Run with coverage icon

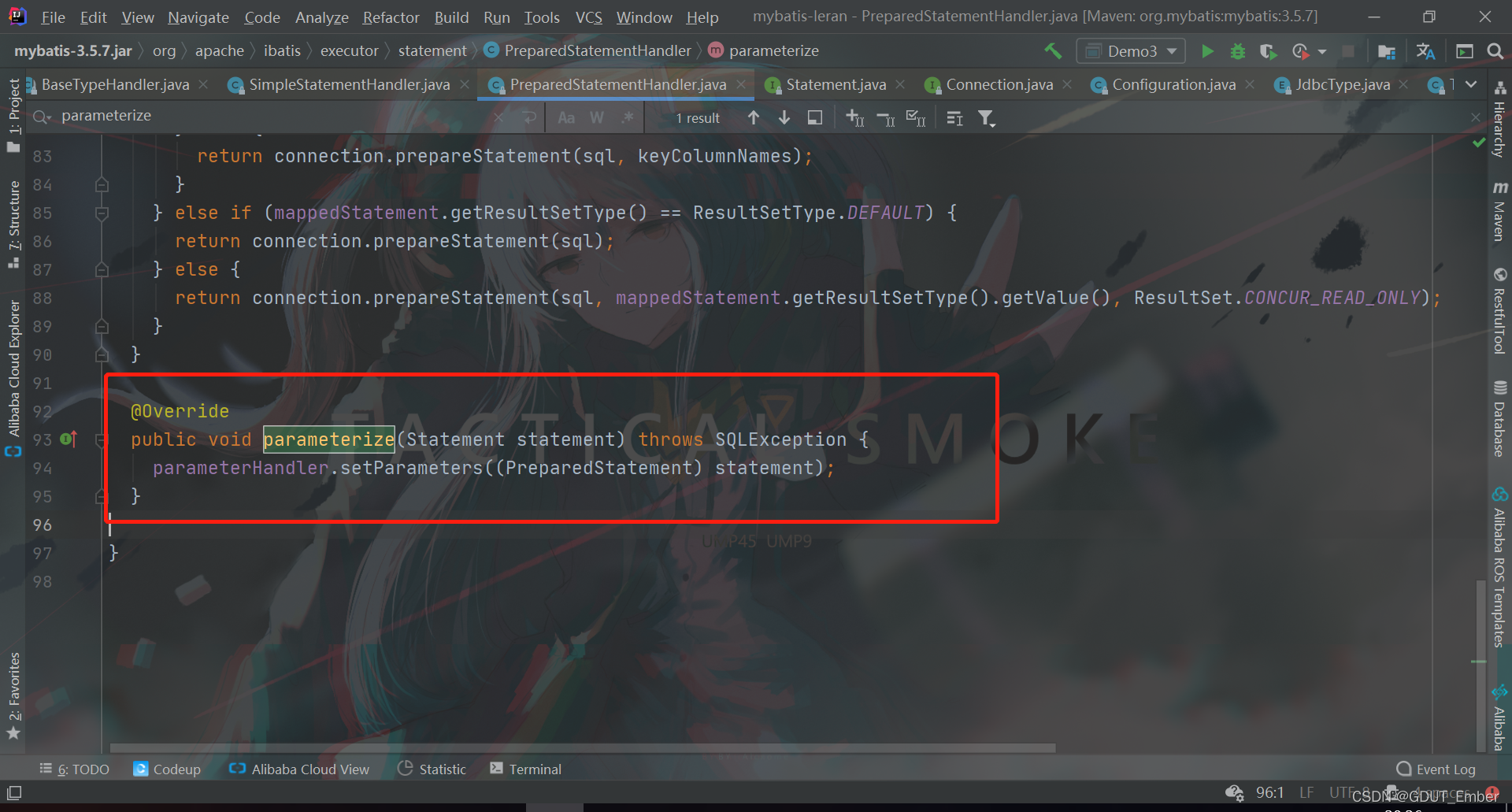pos(1268,51)
